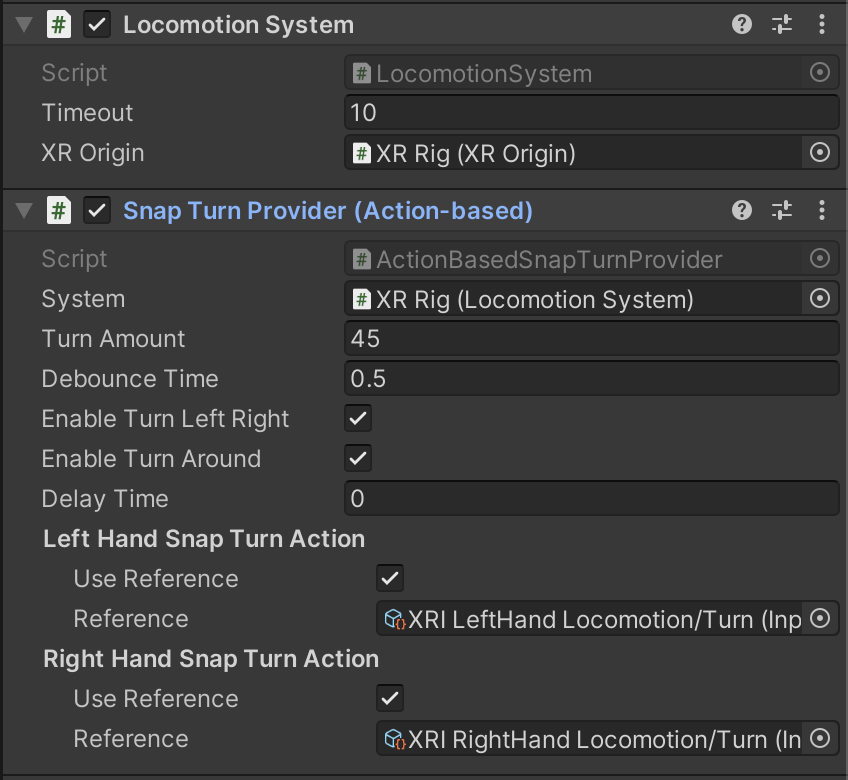
Task: Click the Turn Amount field
Action: (x=590, y=339)
